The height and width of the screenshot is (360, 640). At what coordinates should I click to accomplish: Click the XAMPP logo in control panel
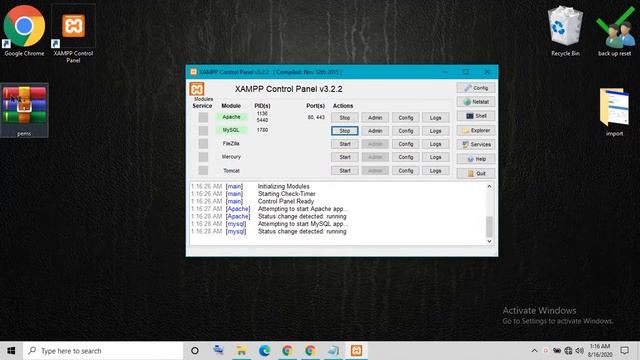(x=197, y=89)
